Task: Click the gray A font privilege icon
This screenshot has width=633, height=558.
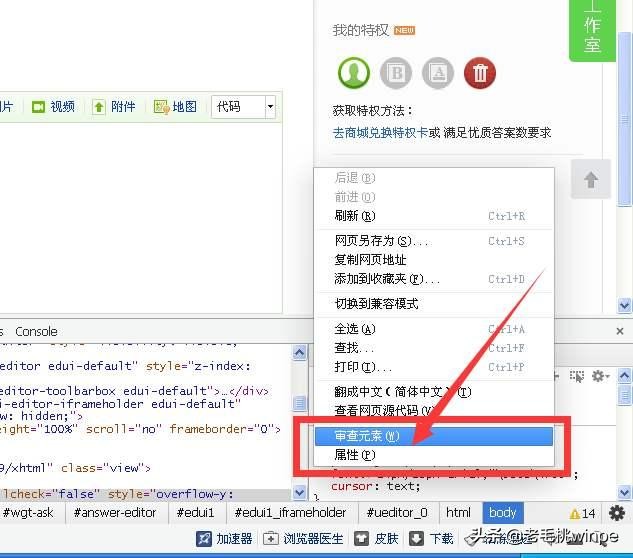Action: tap(438, 73)
